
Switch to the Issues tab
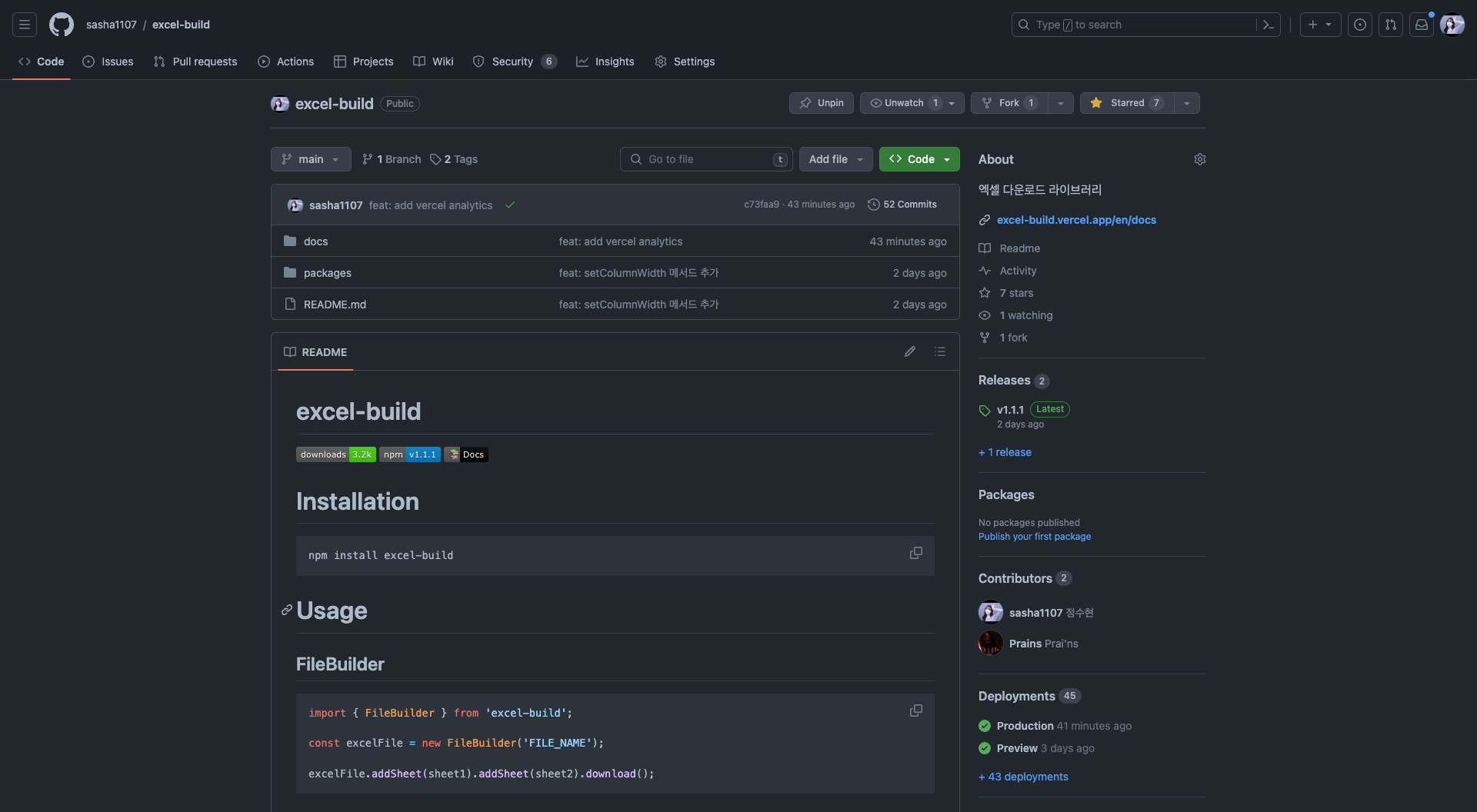point(108,62)
